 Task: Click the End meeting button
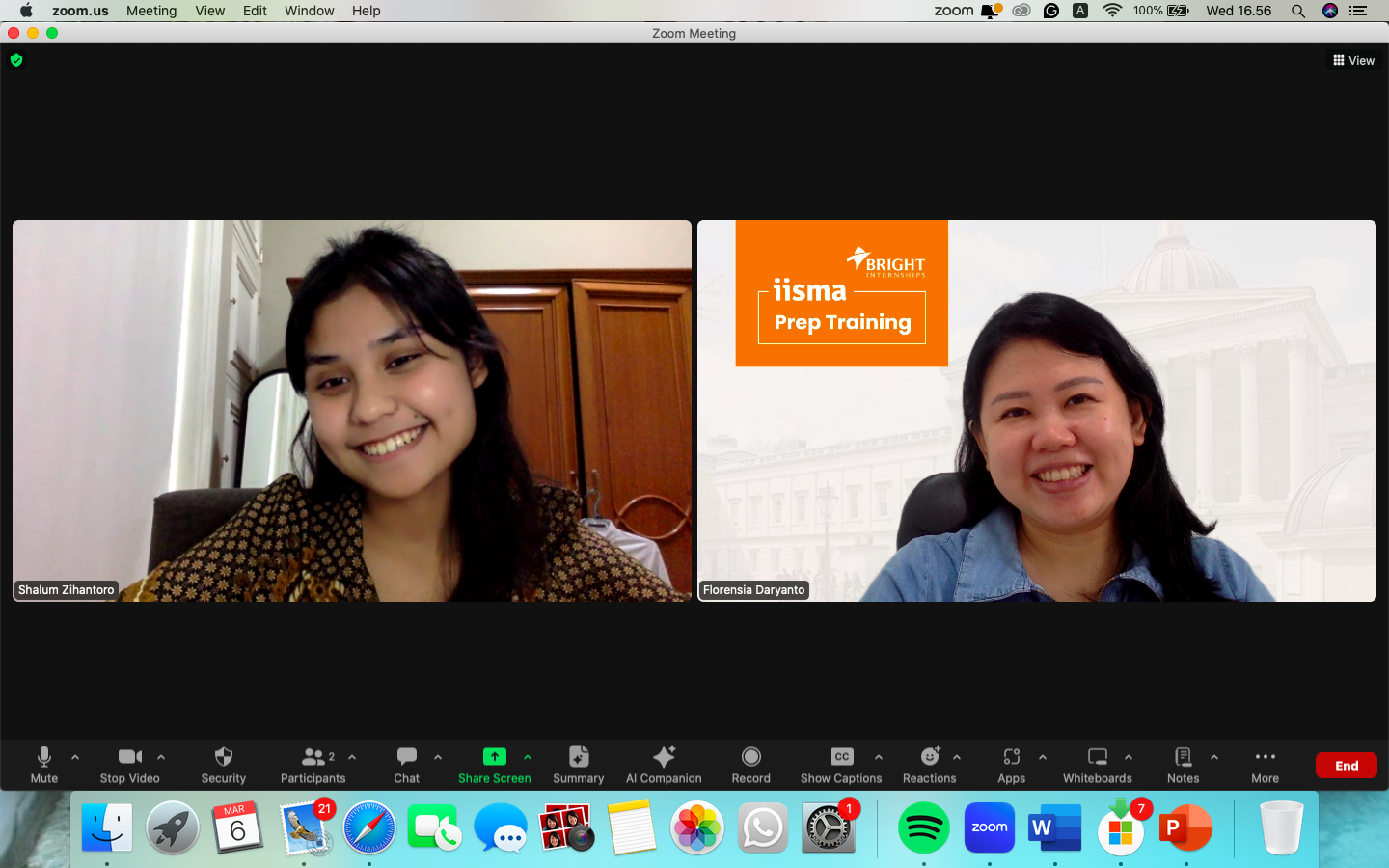[1346, 765]
